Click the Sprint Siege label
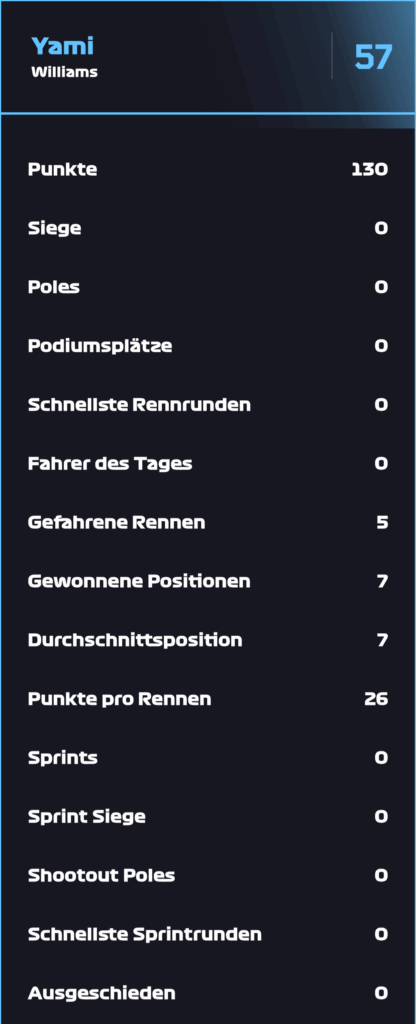Image resolution: width=416 pixels, height=1024 pixels. 87,817
